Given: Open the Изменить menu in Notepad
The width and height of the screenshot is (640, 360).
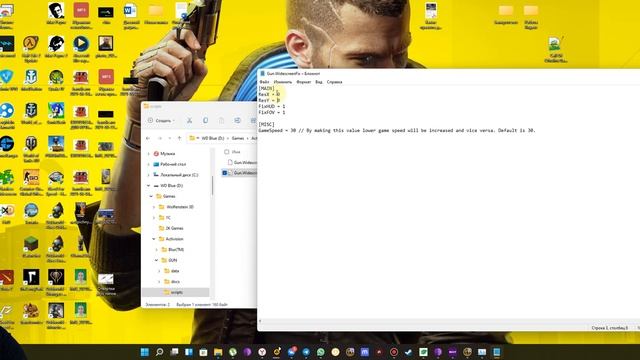Looking at the screenshot, I should 282,82.
